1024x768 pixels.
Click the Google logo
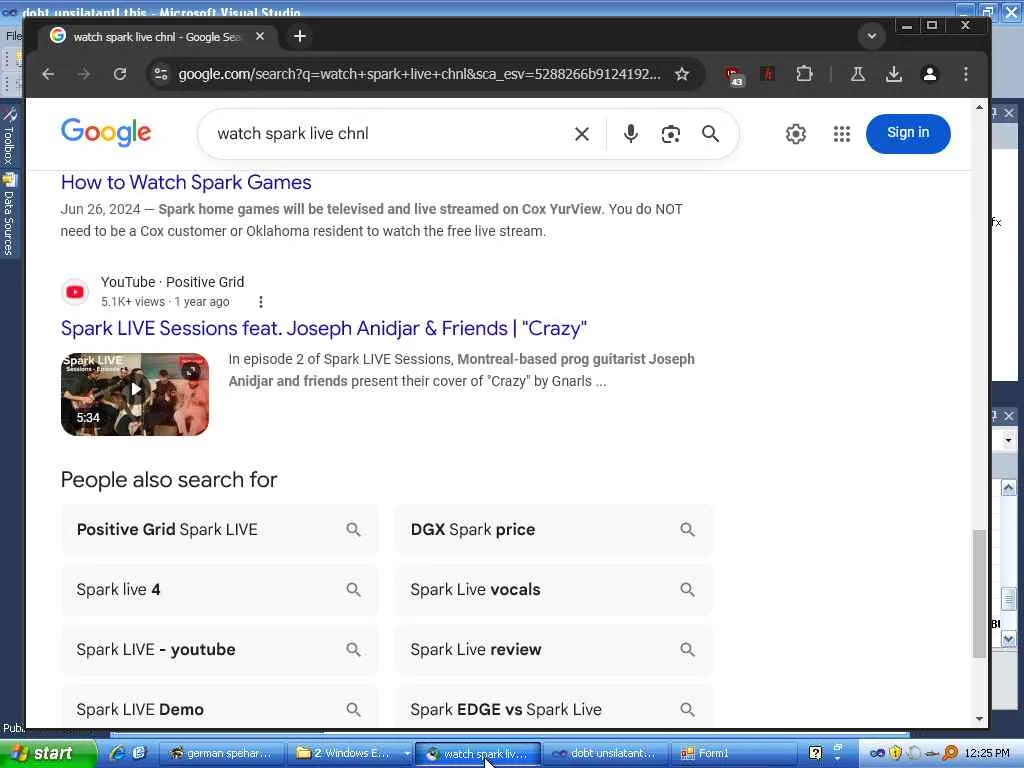[106, 133]
